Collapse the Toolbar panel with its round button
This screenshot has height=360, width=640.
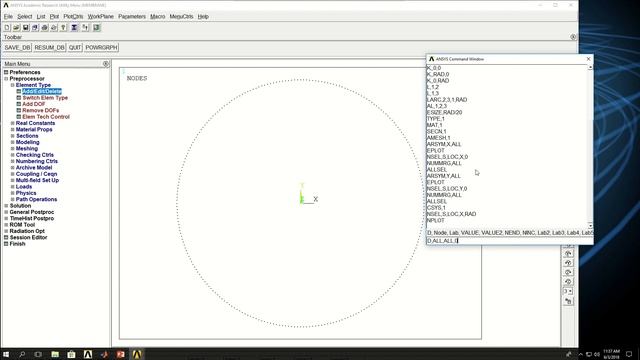tap(573, 37)
